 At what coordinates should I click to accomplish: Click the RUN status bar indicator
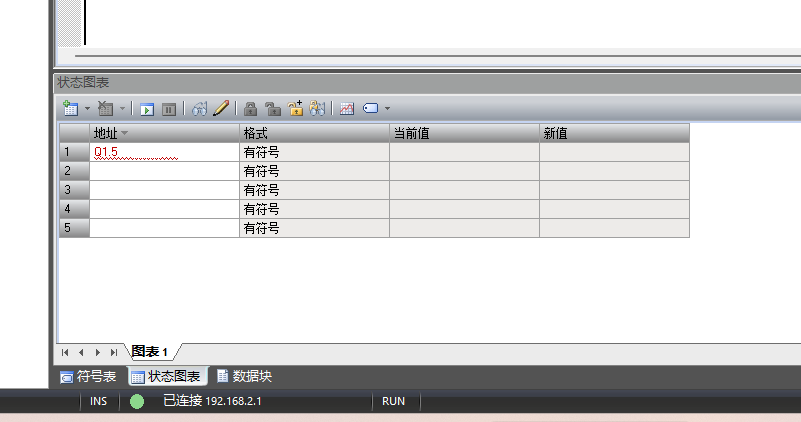pos(393,402)
